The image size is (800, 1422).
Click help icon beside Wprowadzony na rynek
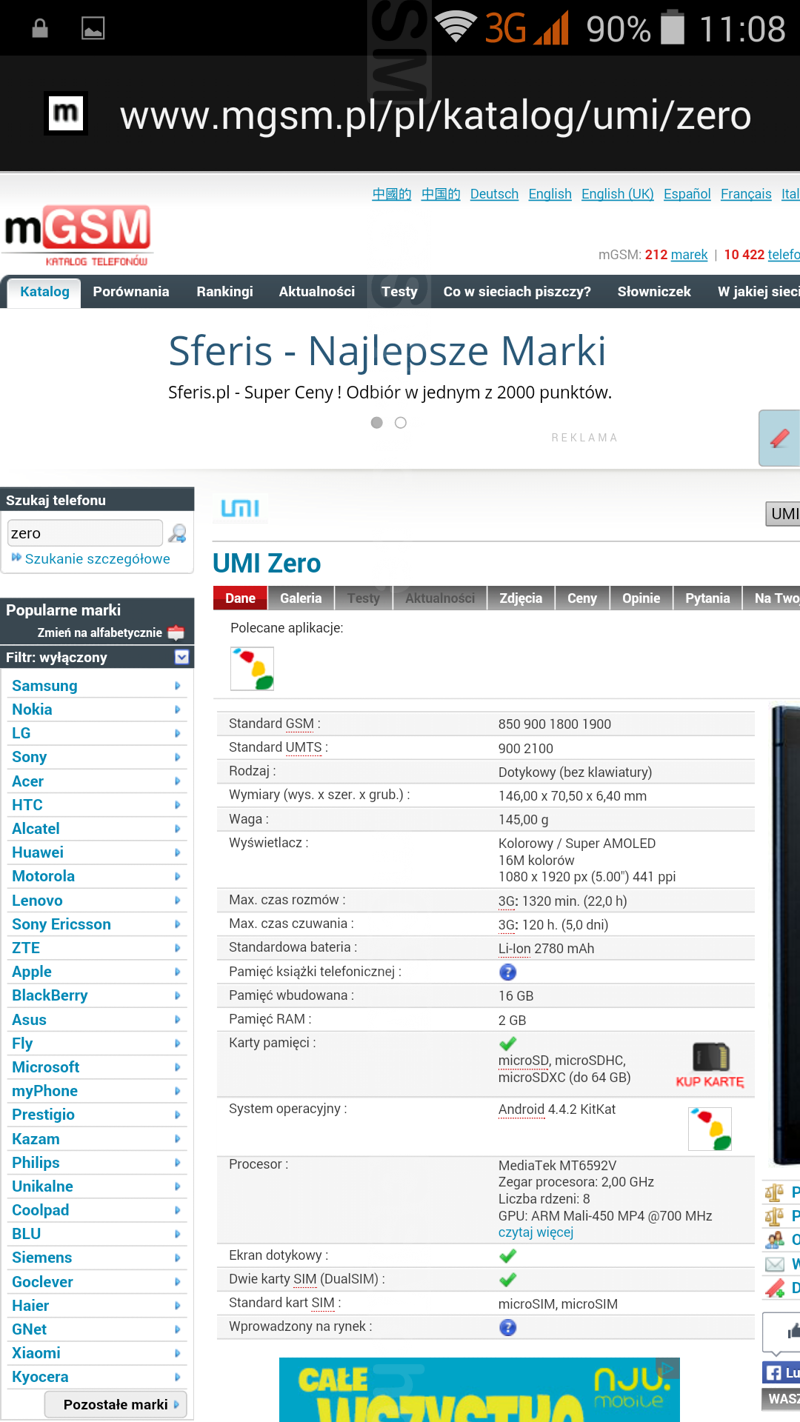click(508, 1327)
